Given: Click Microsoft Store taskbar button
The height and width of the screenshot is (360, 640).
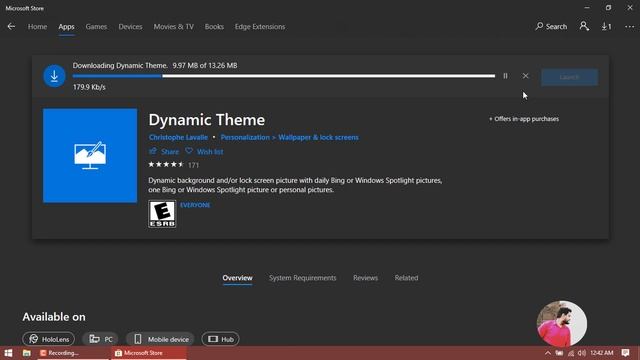Looking at the screenshot, I should (x=149, y=353).
